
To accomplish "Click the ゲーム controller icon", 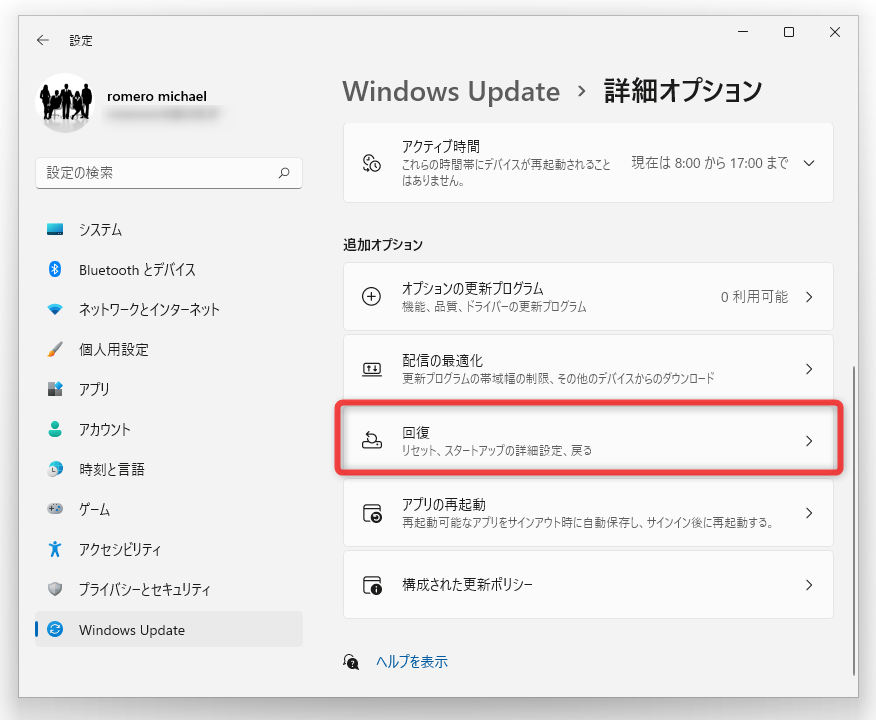I will click(55, 508).
